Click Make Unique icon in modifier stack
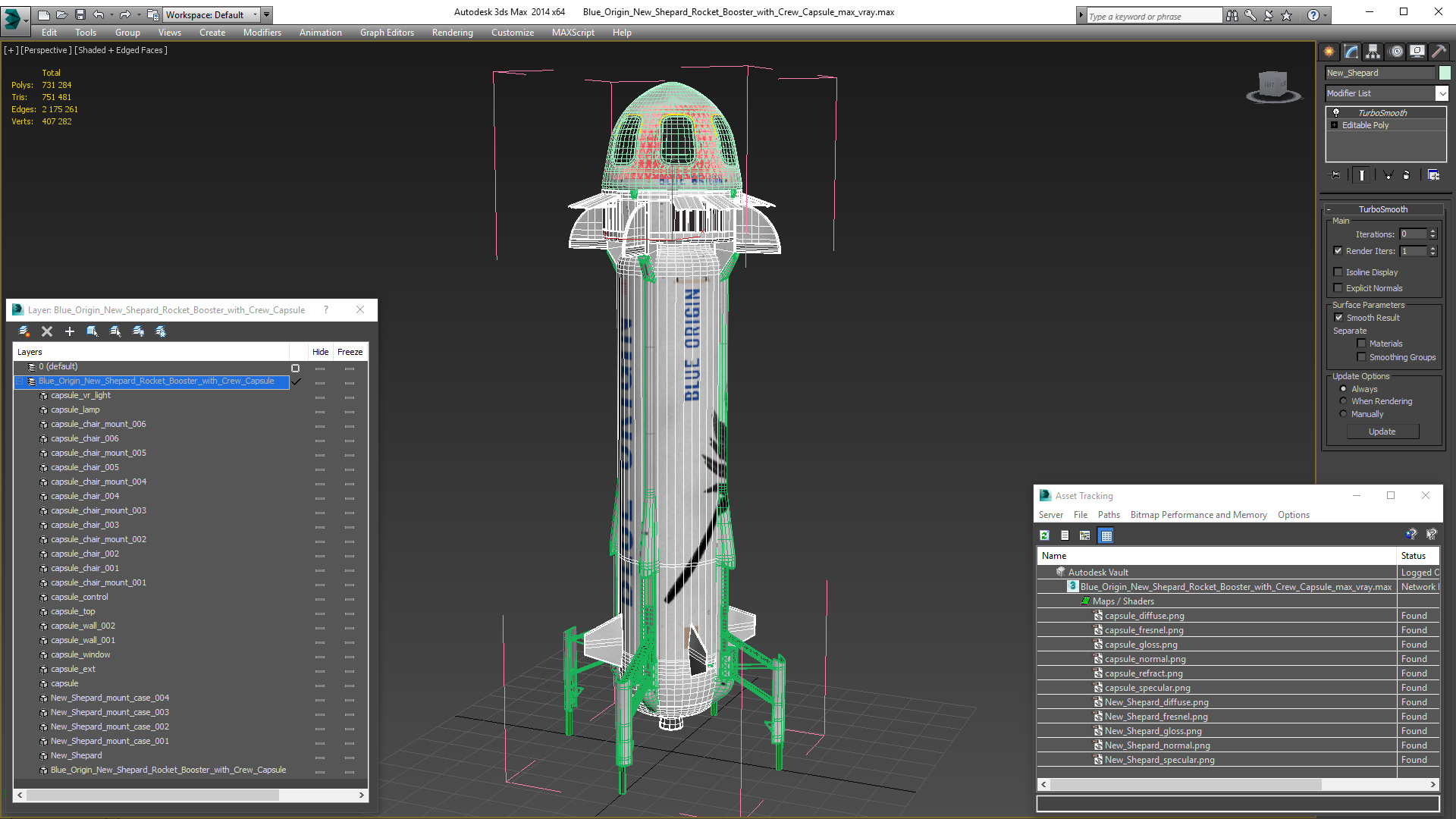The width and height of the screenshot is (1456, 819). pyautogui.click(x=1389, y=175)
